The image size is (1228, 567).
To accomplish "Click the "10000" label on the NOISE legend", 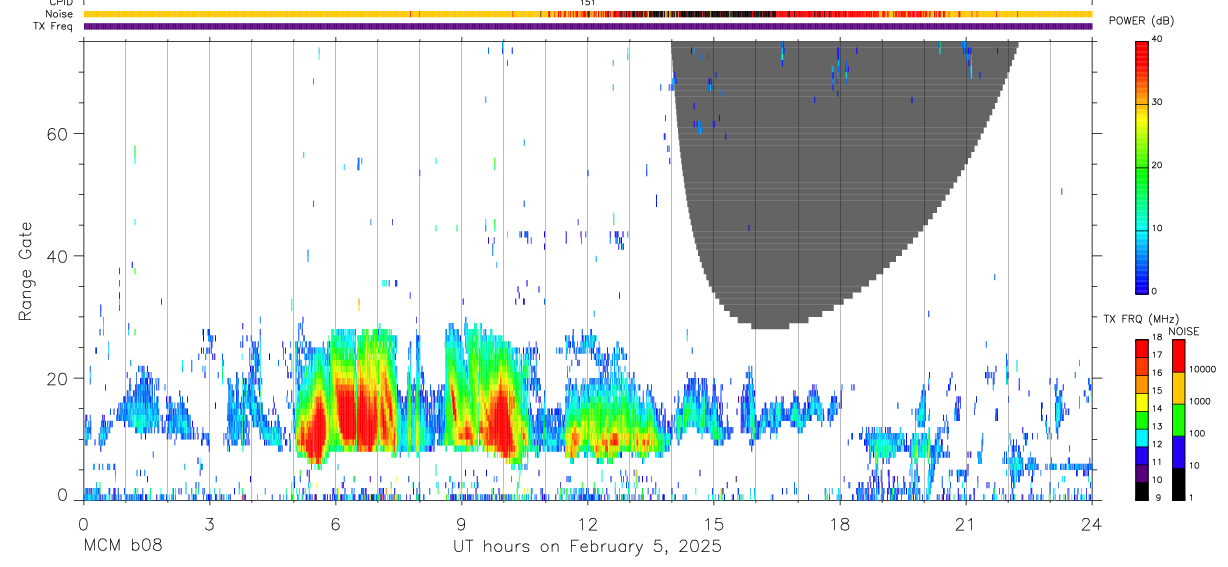I will coord(1203,369).
